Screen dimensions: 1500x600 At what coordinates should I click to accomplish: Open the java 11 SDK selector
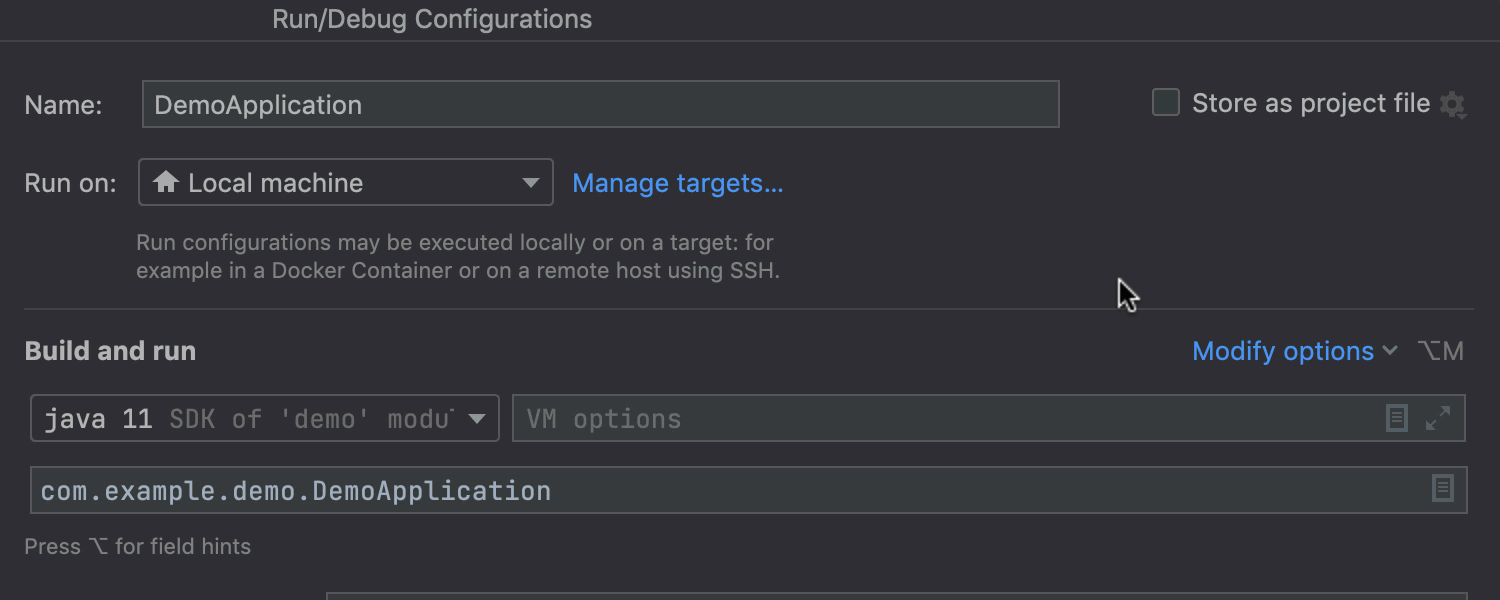pos(250,418)
